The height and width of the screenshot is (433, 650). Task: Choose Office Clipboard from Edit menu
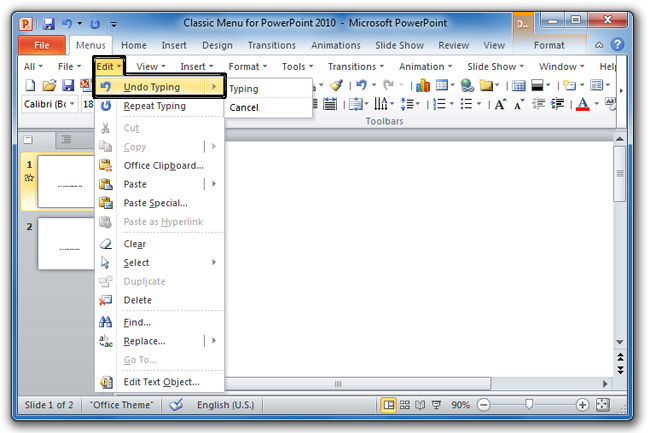coord(160,166)
